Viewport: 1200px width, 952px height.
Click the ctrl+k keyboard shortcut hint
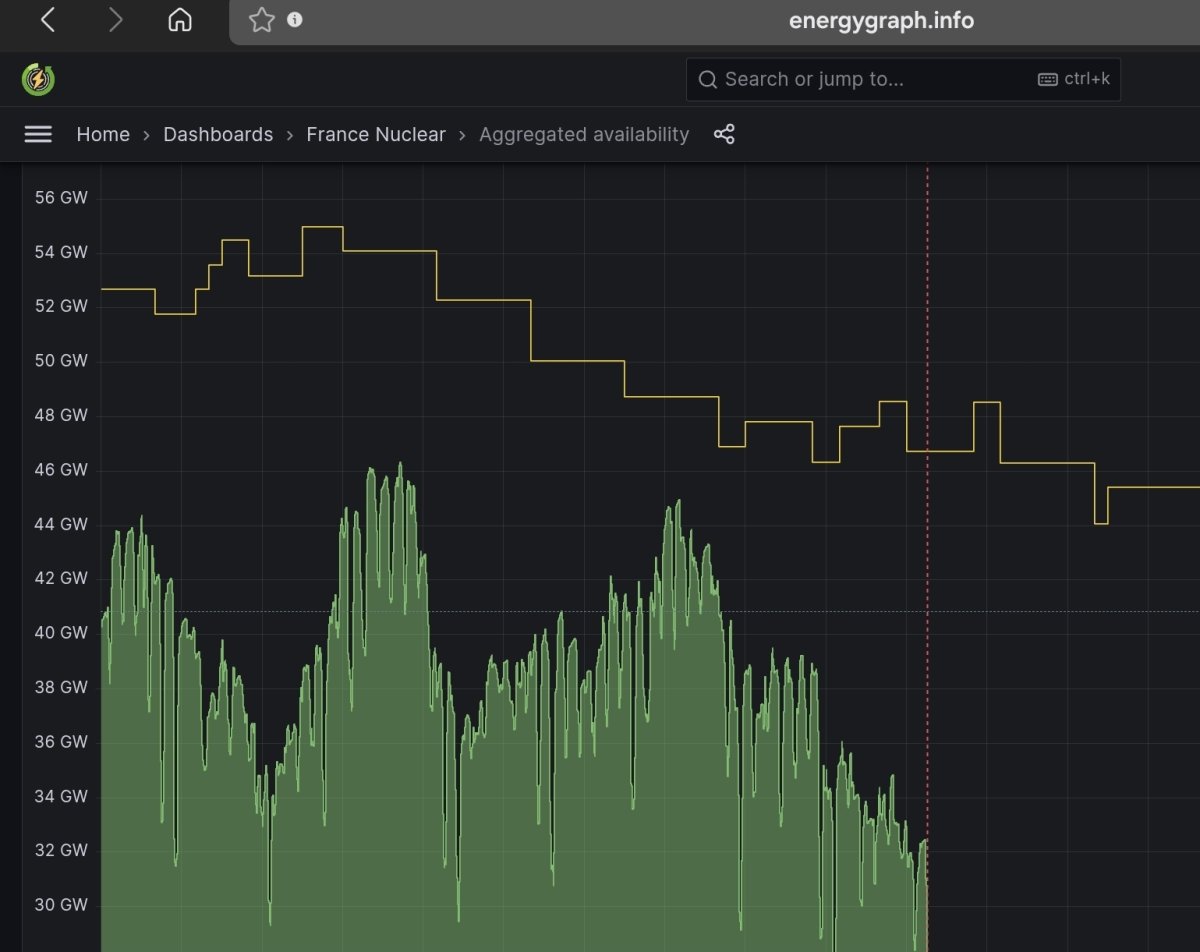click(x=1074, y=79)
